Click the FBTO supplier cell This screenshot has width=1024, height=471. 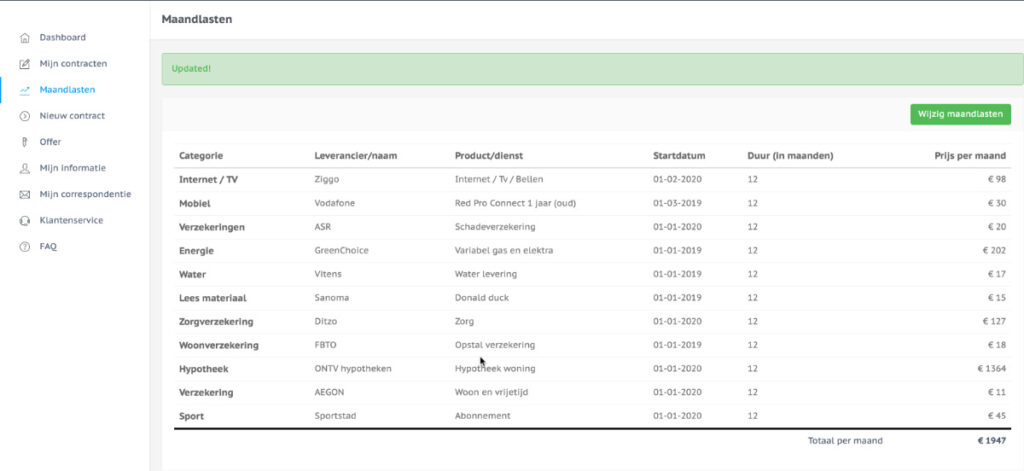click(x=326, y=346)
